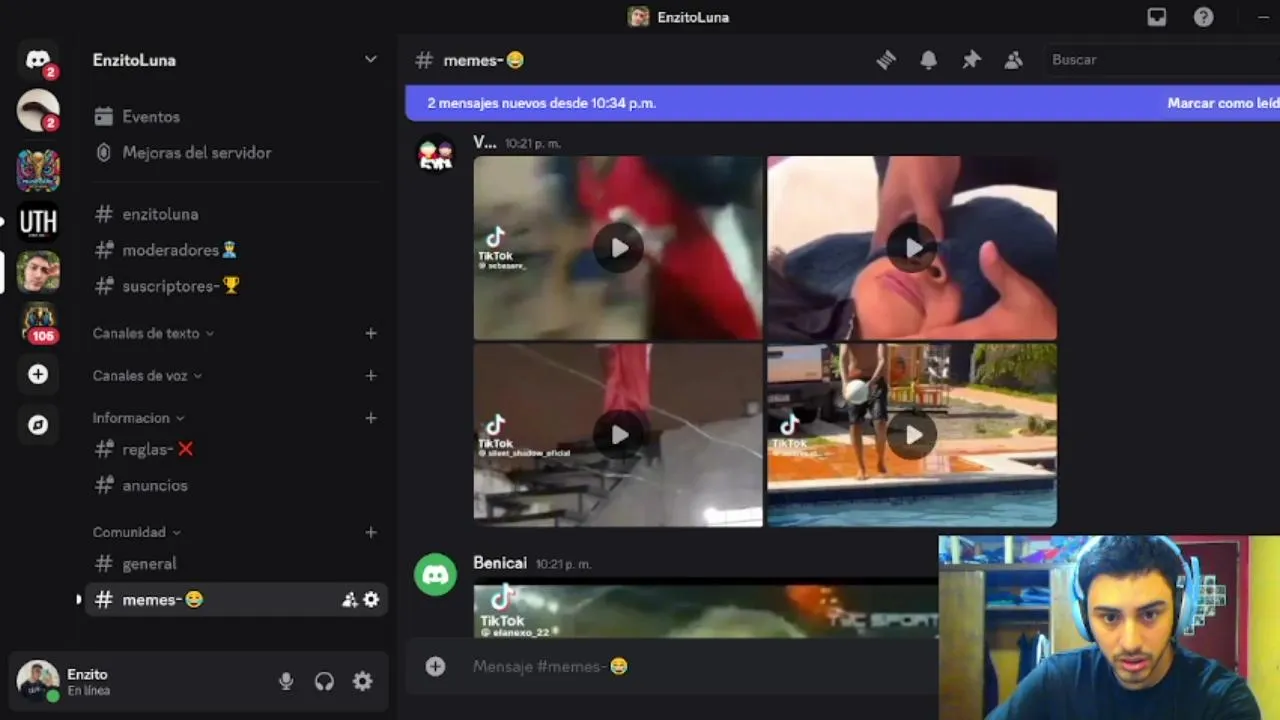Image resolution: width=1280 pixels, height=720 pixels.
Task: Open the general channel
Action: (x=236, y=564)
